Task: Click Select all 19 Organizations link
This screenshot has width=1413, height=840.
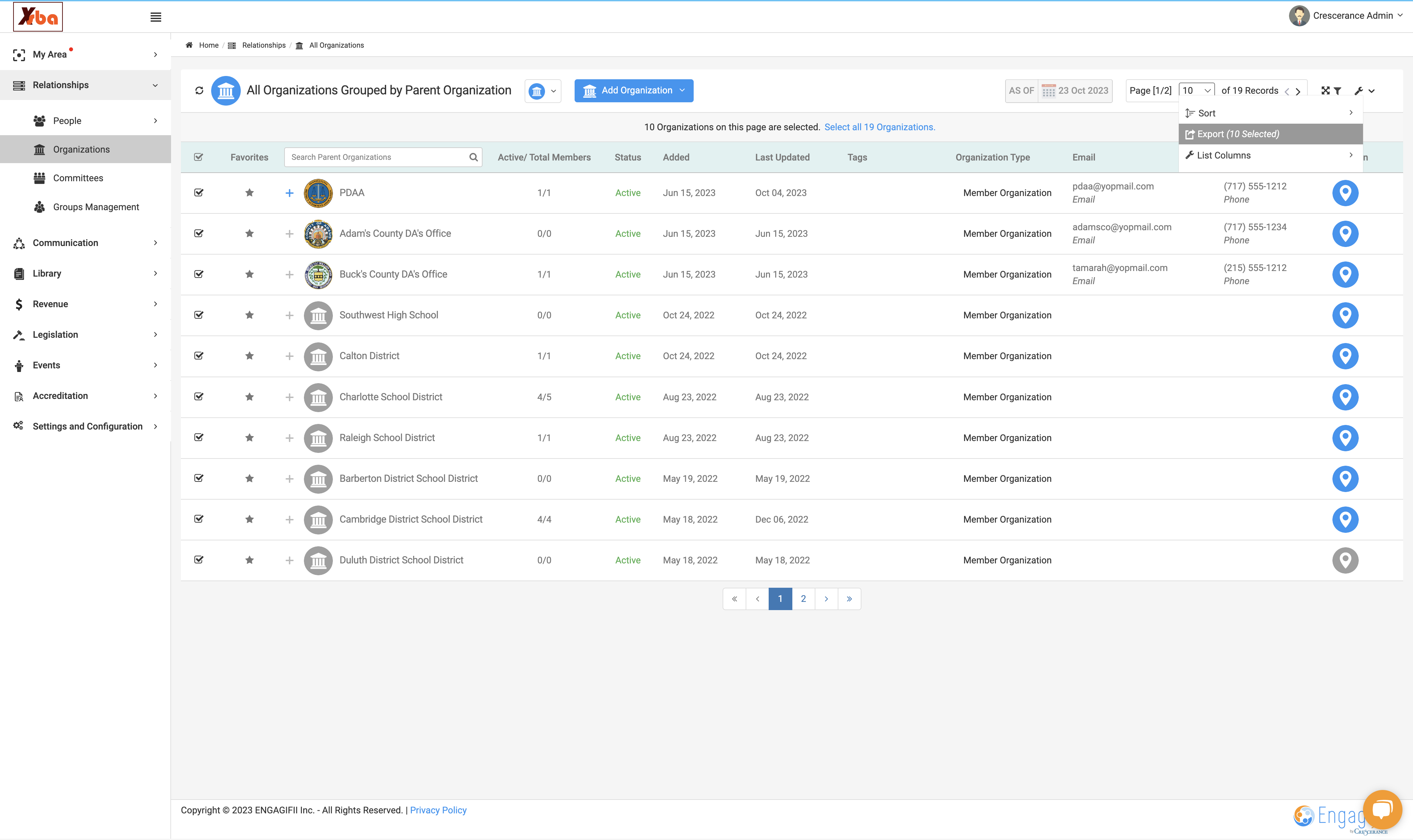Action: coord(880,127)
